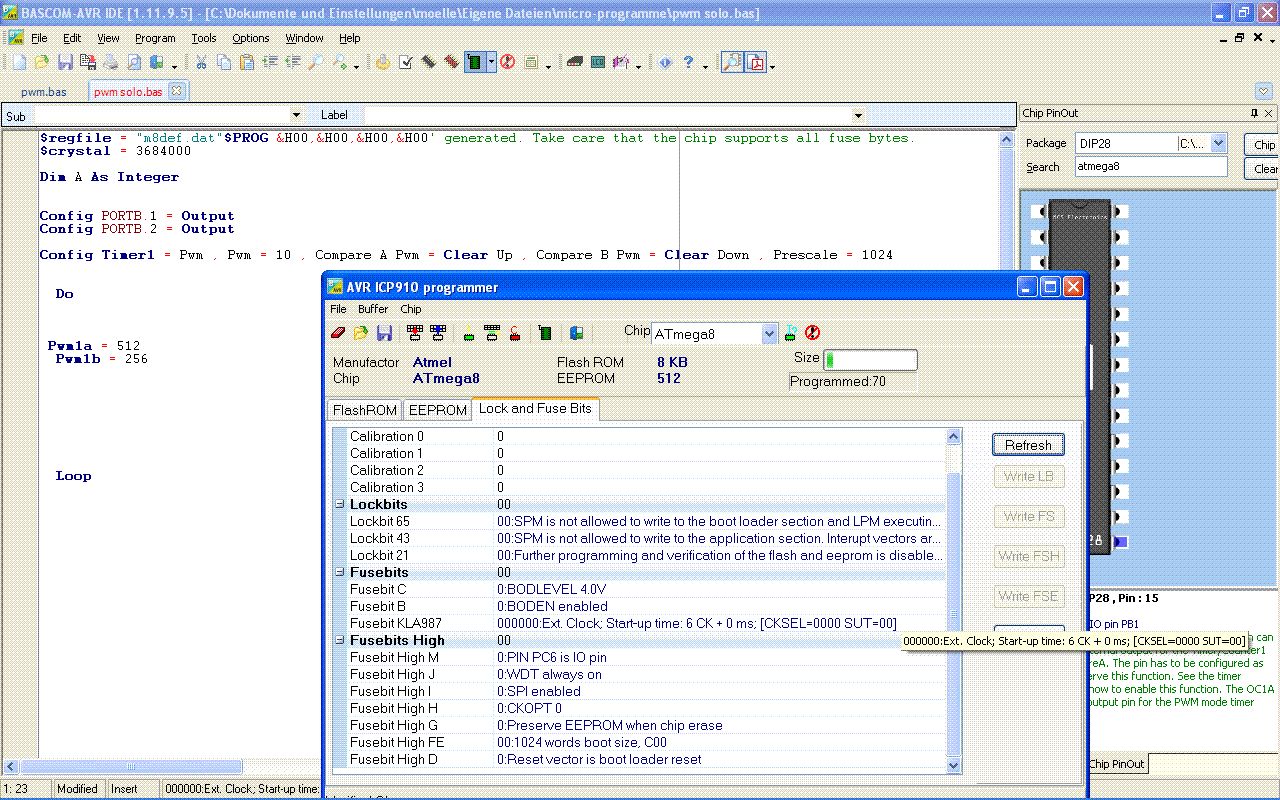The height and width of the screenshot is (800, 1280).
Task: Open the Sub procedure dropdown
Action: [x=294, y=116]
